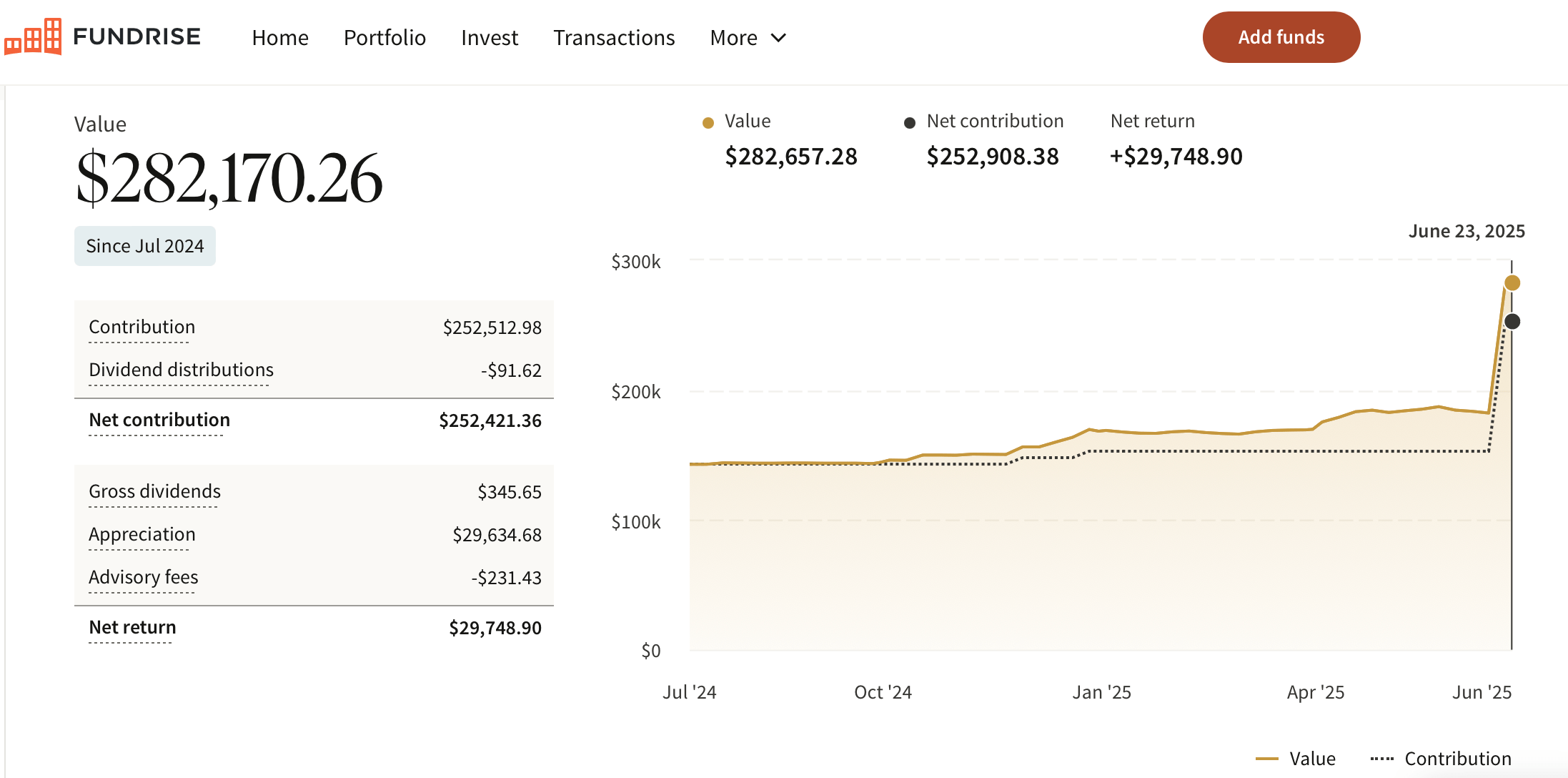Click the black Contribution marker on the chart
The height and width of the screenshot is (778, 1568).
(1512, 322)
